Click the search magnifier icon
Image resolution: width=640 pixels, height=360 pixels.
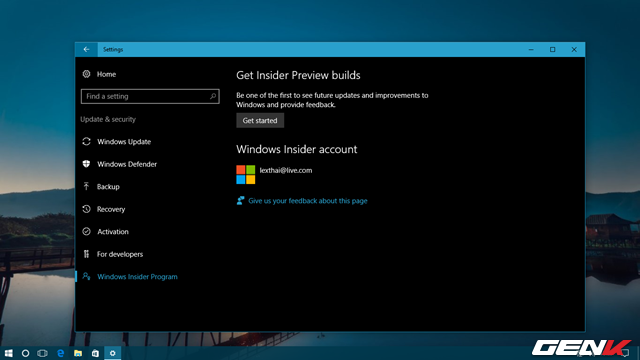pos(213,96)
